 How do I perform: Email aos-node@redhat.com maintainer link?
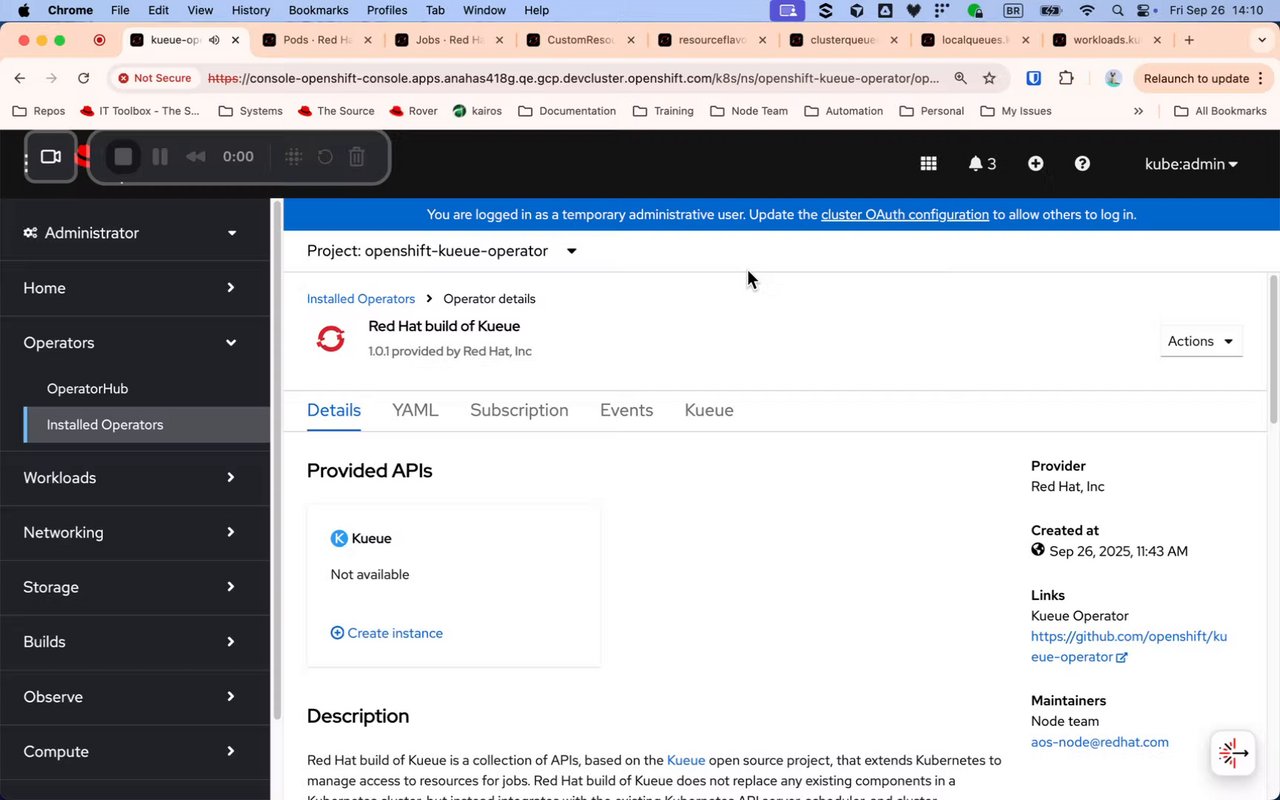pyautogui.click(x=1100, y=742)
